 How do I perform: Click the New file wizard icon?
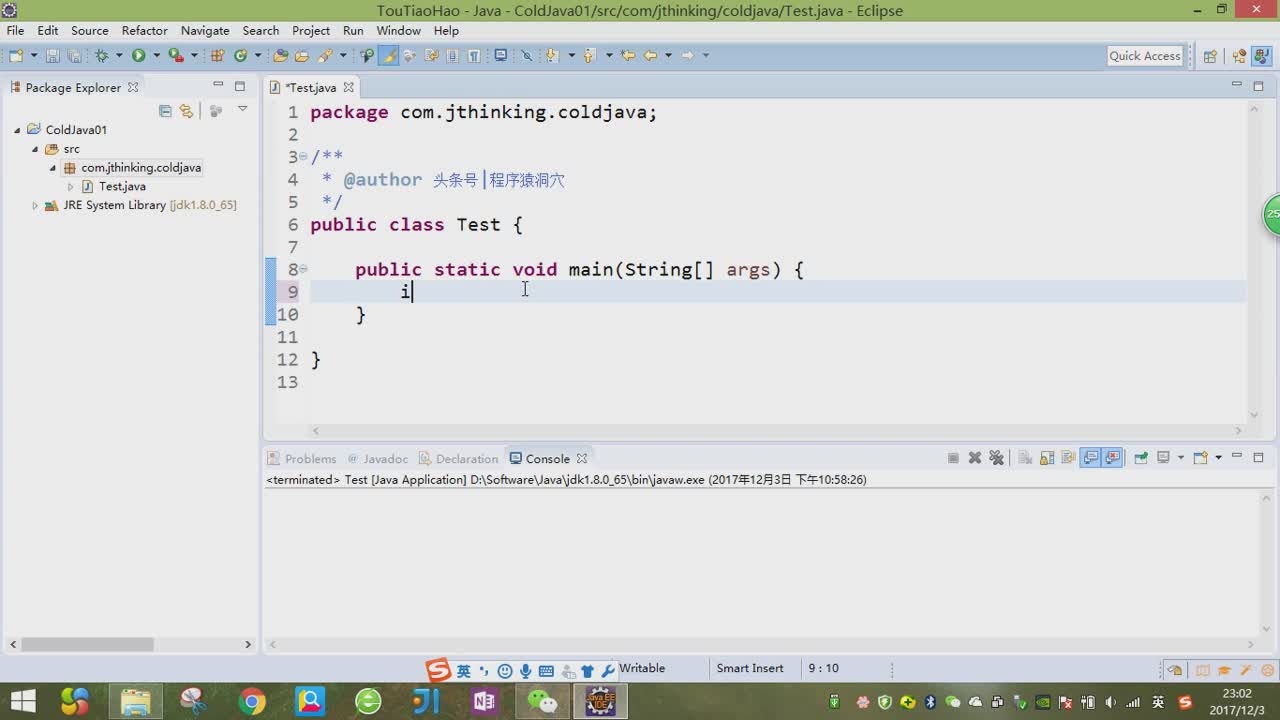[16, 56]
